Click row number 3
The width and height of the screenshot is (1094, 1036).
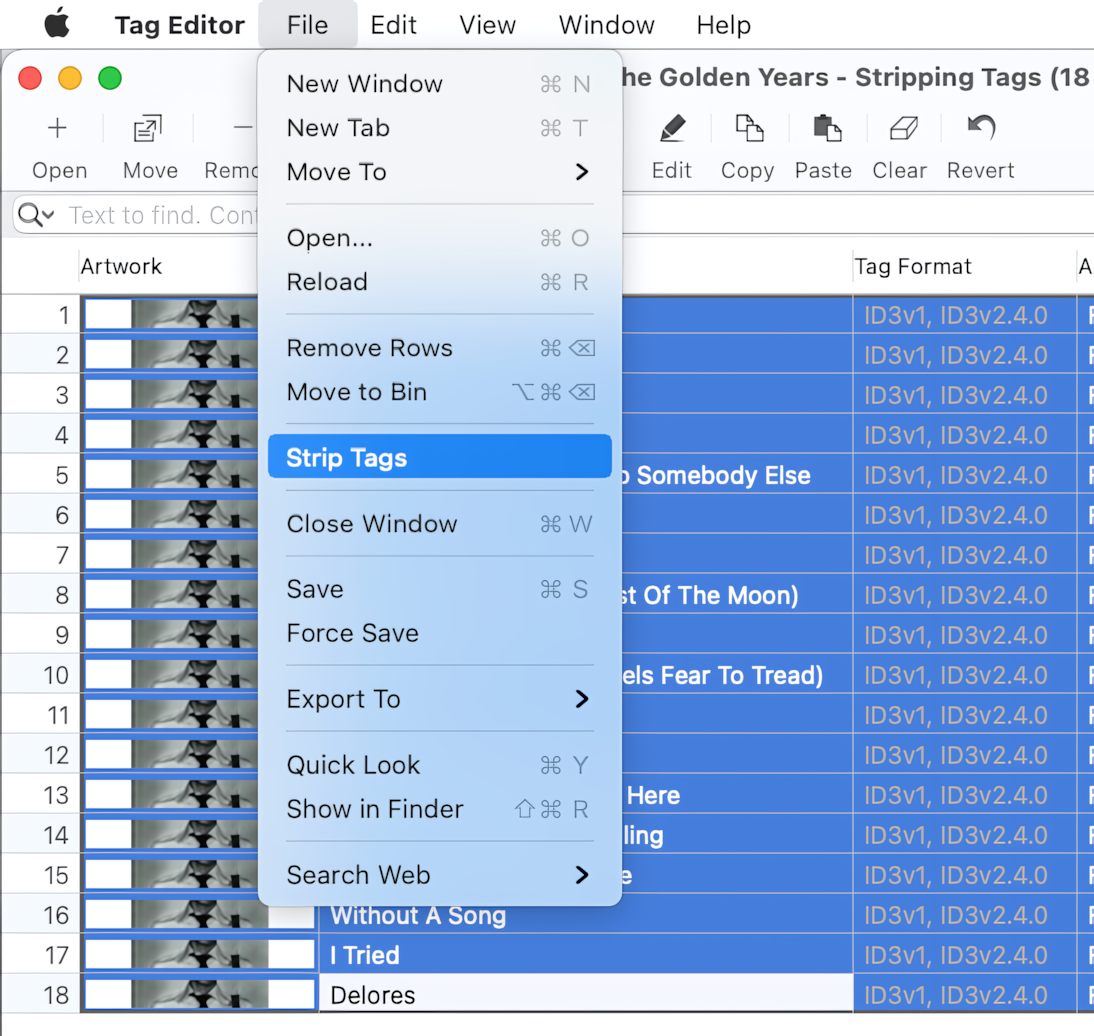(x=61, y=395)
